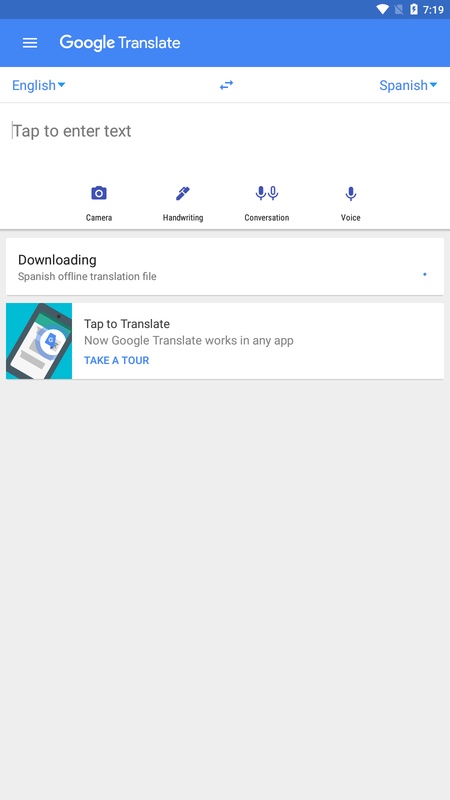Tap the Voice microphone icon
The image size is (450, 800).
[x=351, y=194]
